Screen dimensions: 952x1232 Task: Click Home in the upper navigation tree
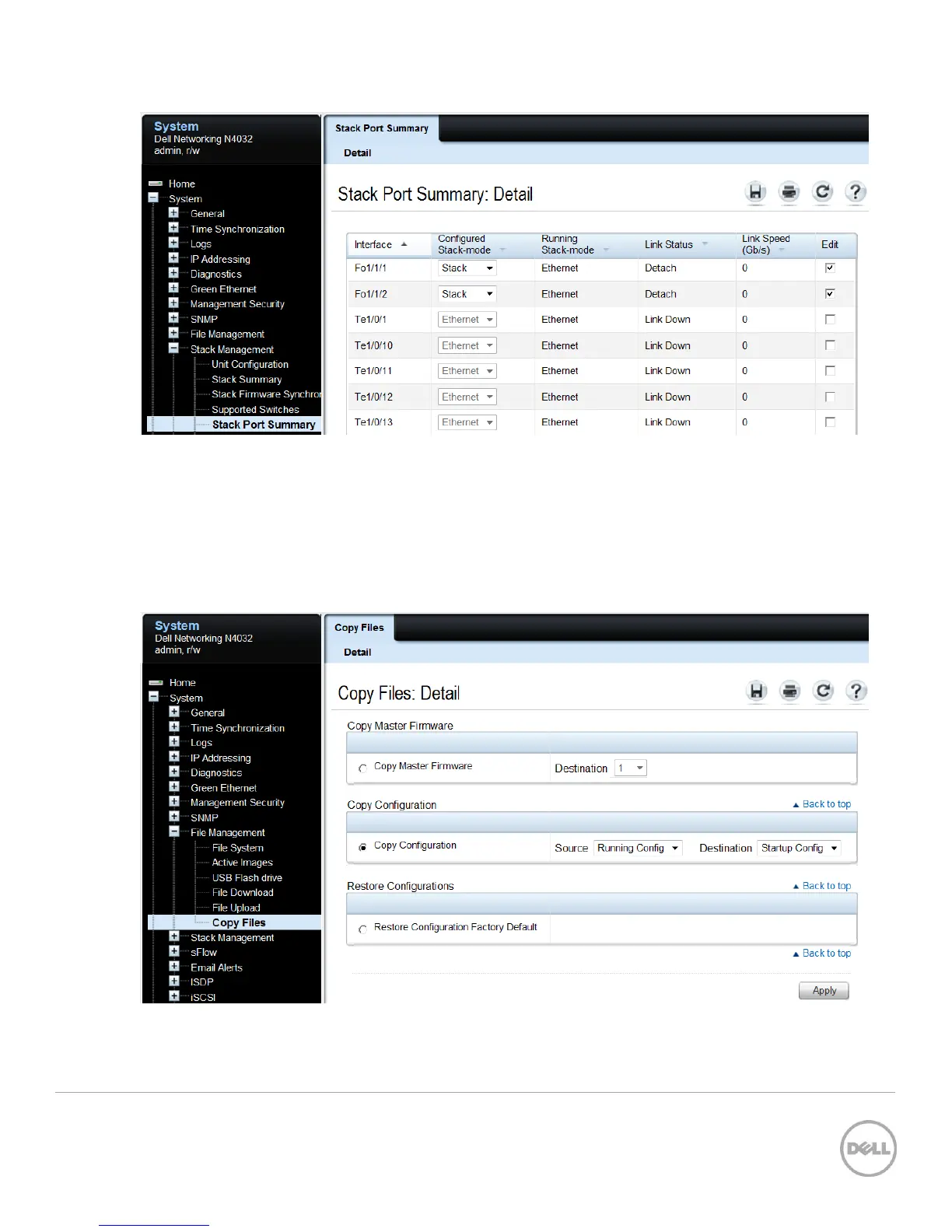click(x=182, y=184)
